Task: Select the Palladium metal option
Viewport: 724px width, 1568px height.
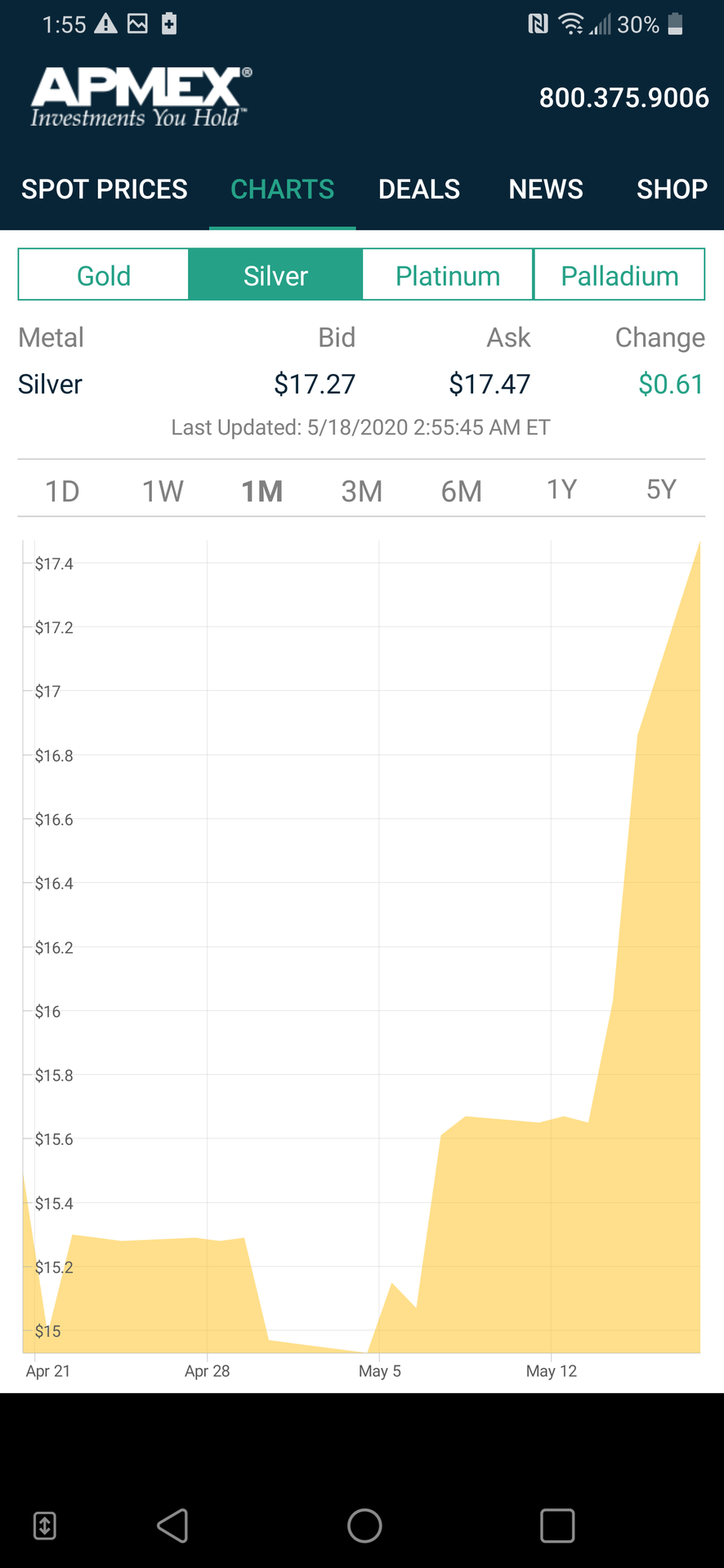Action: [619, 275]
